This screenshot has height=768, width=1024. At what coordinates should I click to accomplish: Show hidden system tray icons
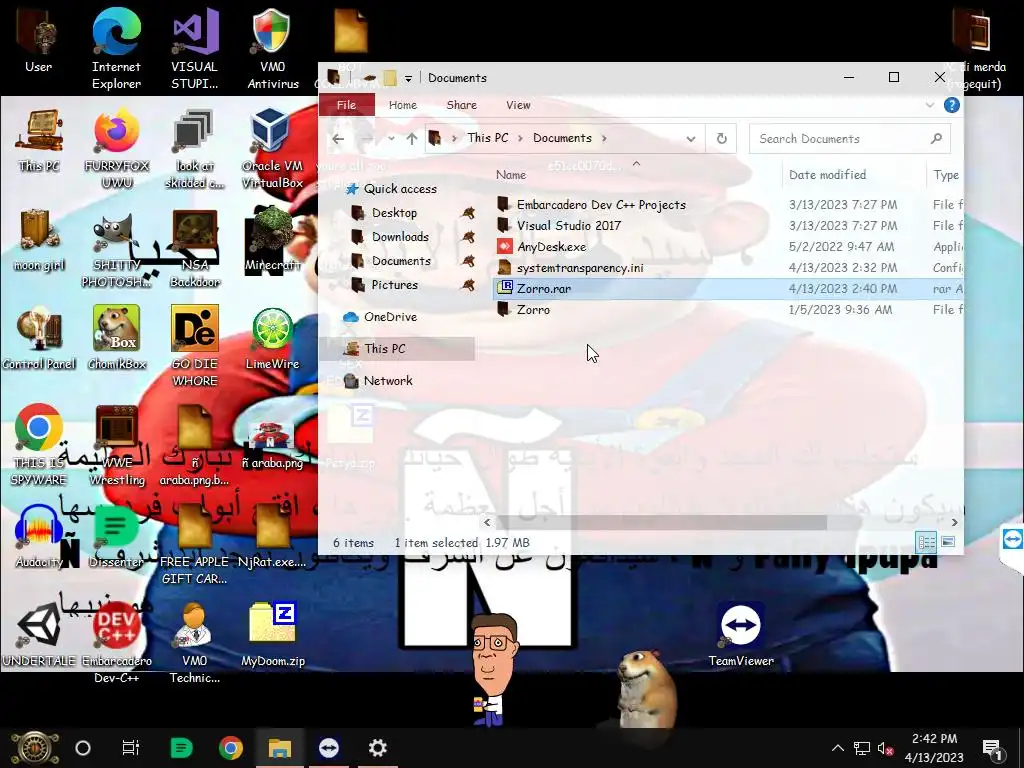click(837, 748)
